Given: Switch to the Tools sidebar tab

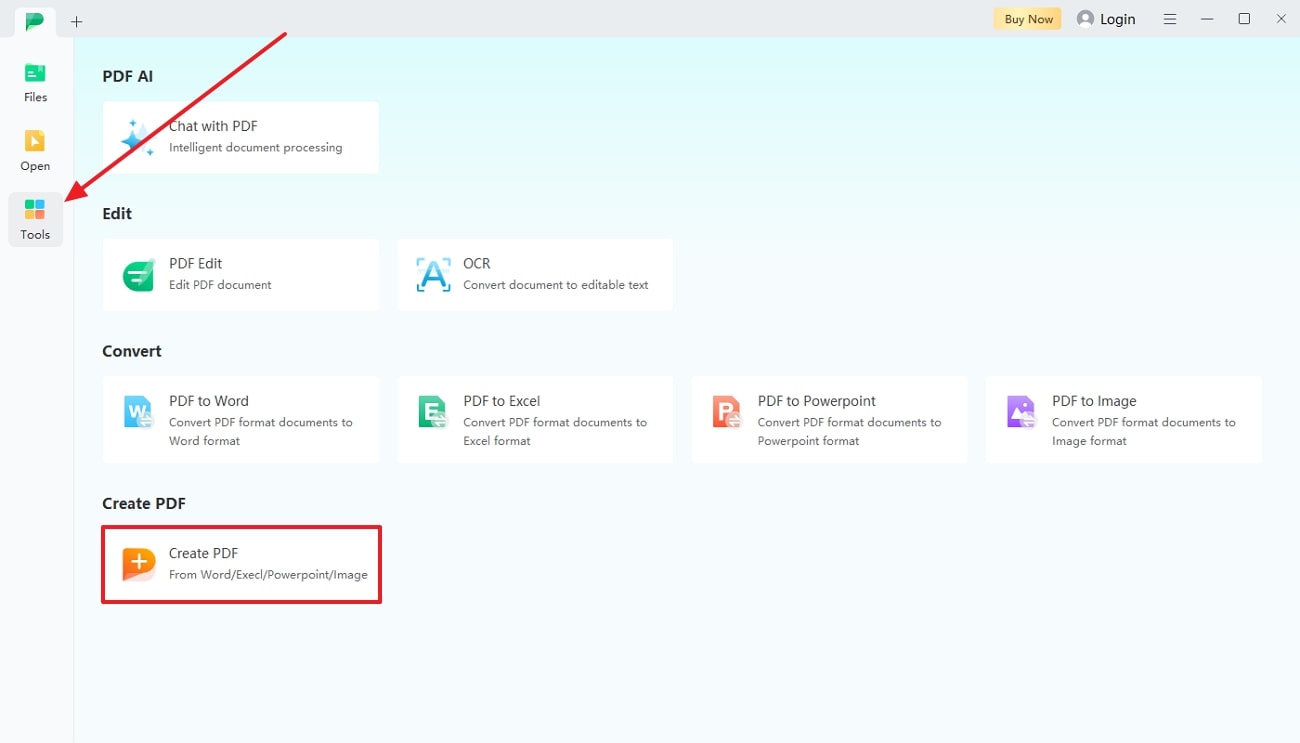Looking at the screenshot, I should pos(35,220).
